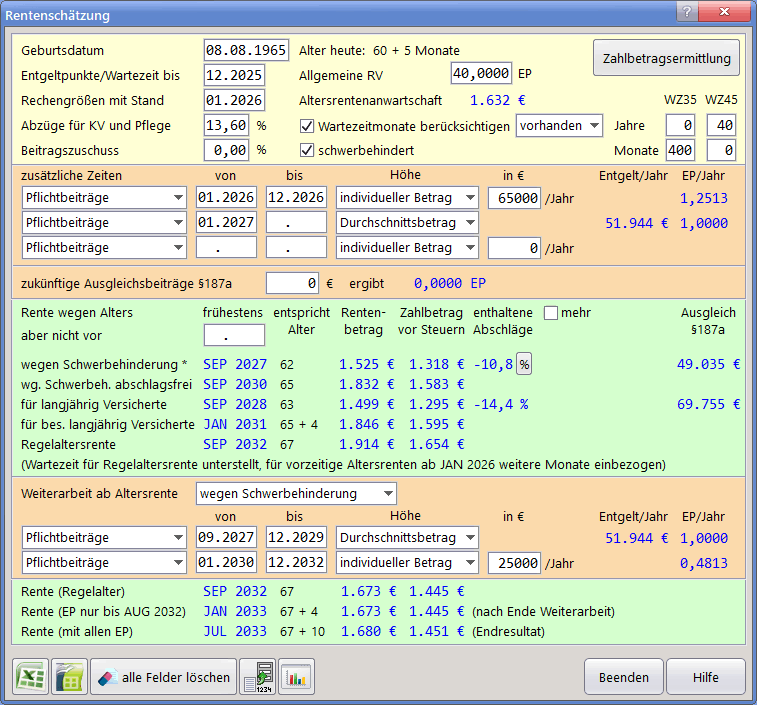
Task: Enable the 'mehr' checkbox
Action: pos(550,313)
